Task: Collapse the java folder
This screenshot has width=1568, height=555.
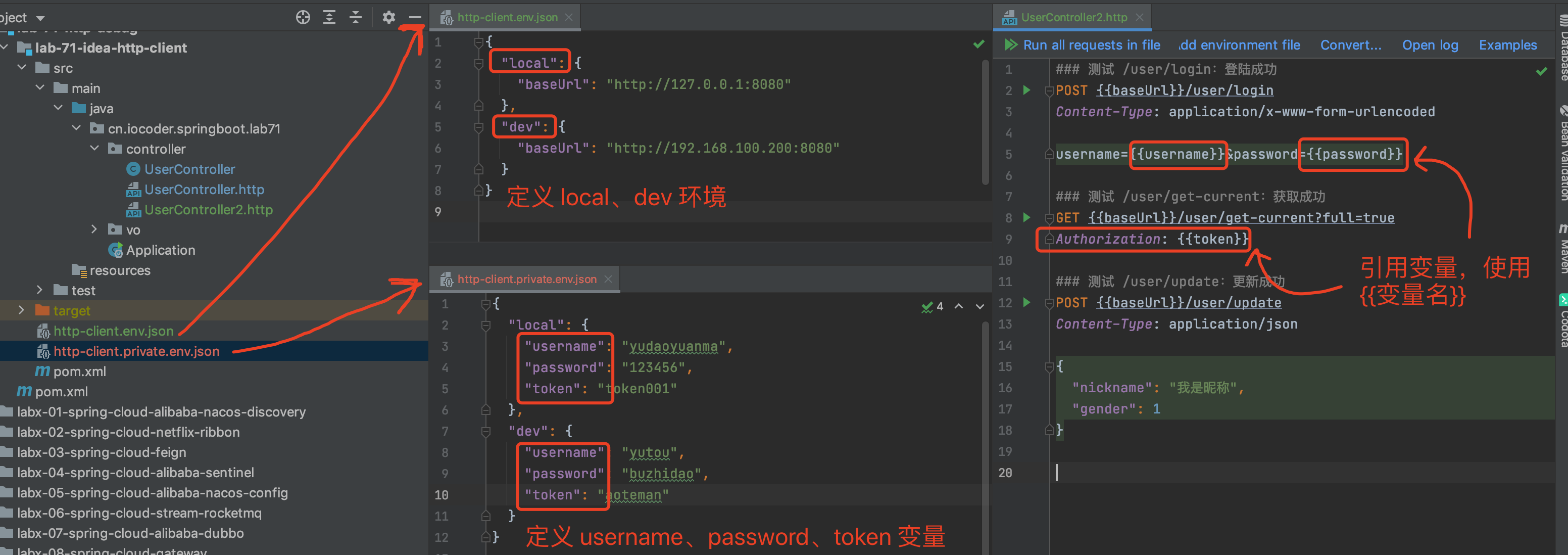Action: click(59, 108)
